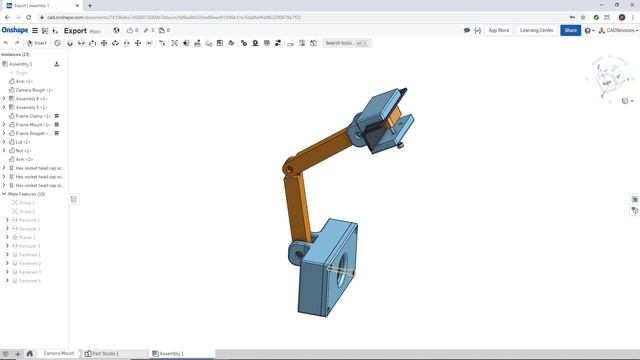
Task: Click the icon right of Frame Clamp <1>
Action: tap(57, 116)
